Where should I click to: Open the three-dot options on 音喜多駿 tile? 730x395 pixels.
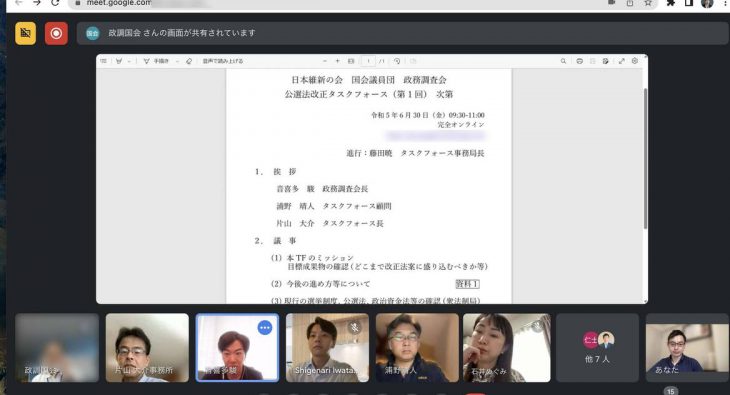pyautogui.click(x=265, y=328)
